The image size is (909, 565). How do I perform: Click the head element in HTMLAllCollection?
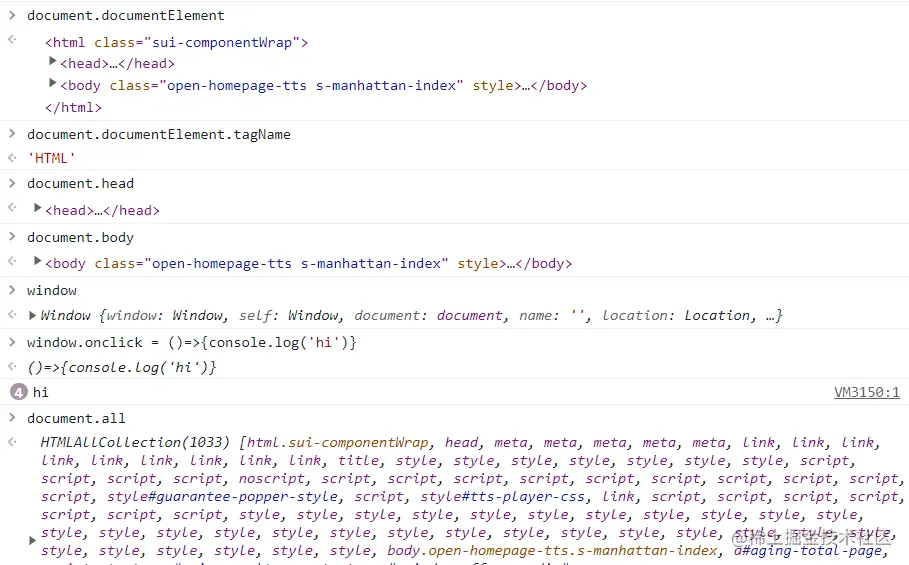[x=461, y=443]
